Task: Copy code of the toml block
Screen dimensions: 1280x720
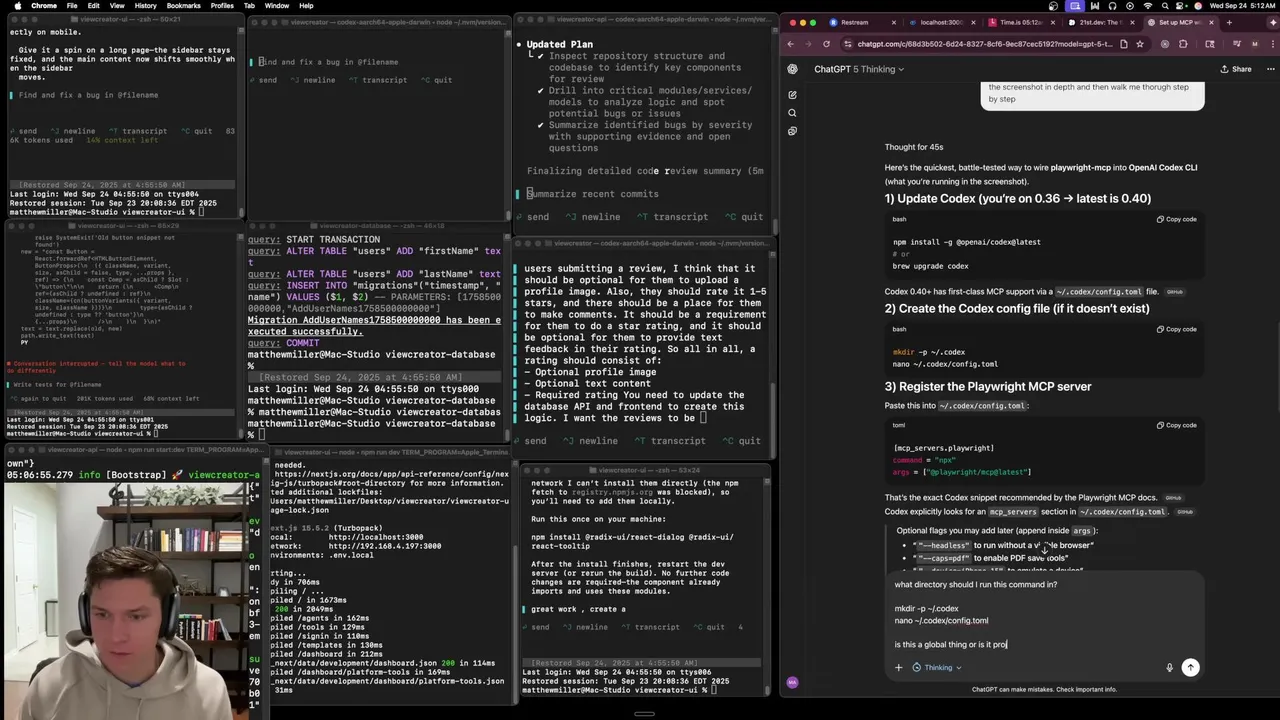Action: tap(1176, 425)
